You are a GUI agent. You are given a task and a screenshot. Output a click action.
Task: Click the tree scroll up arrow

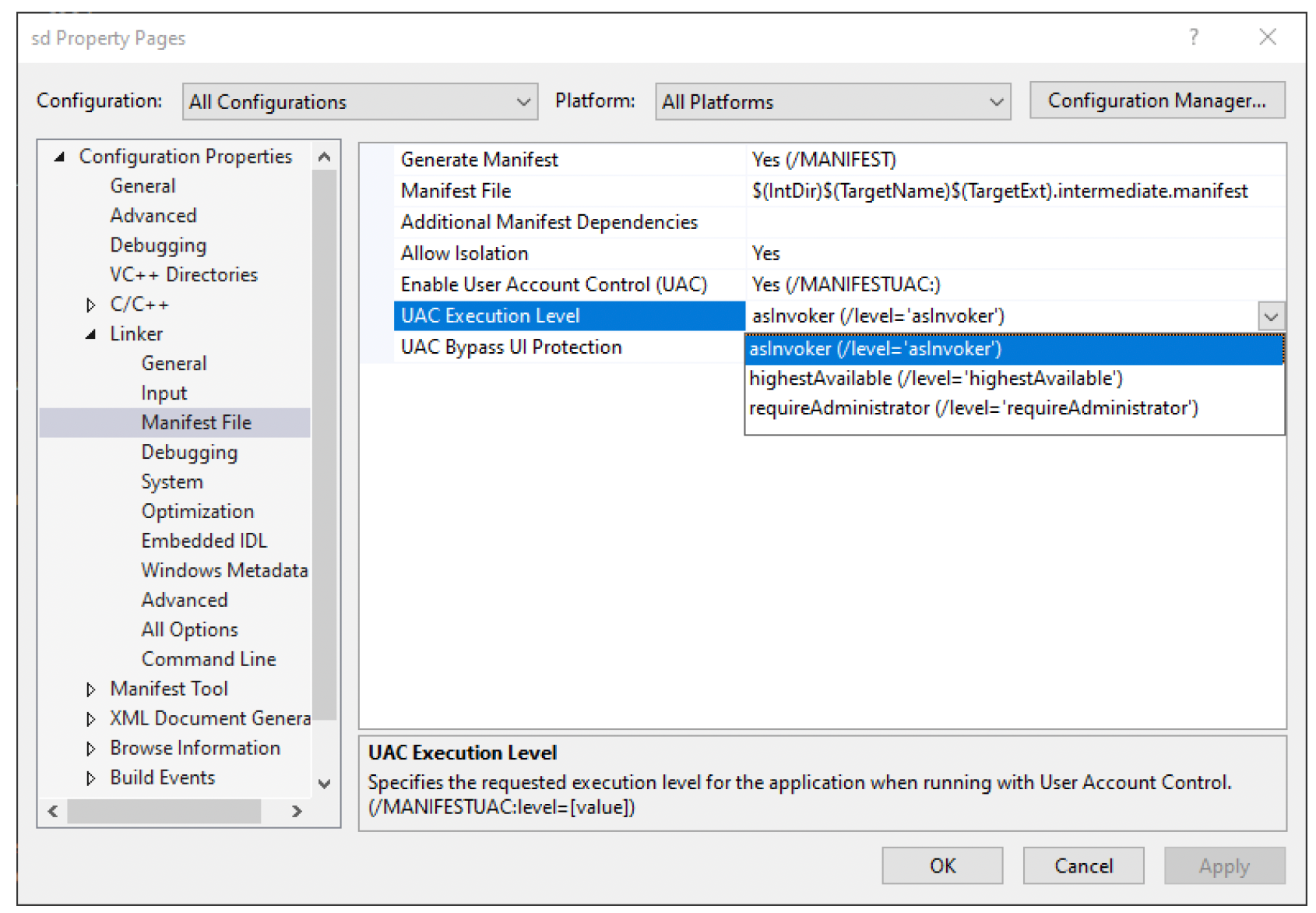tap(325, 157)
